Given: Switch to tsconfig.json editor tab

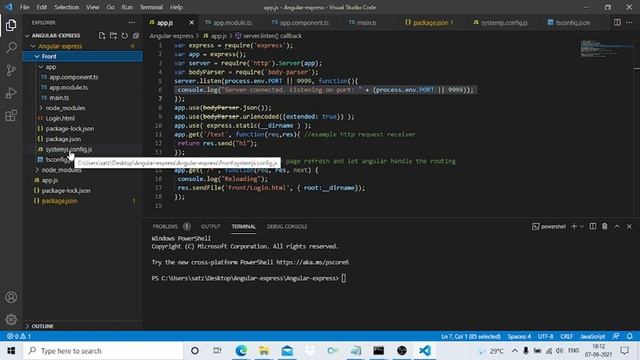Looking at the screenshot, I should click(569, 22).
